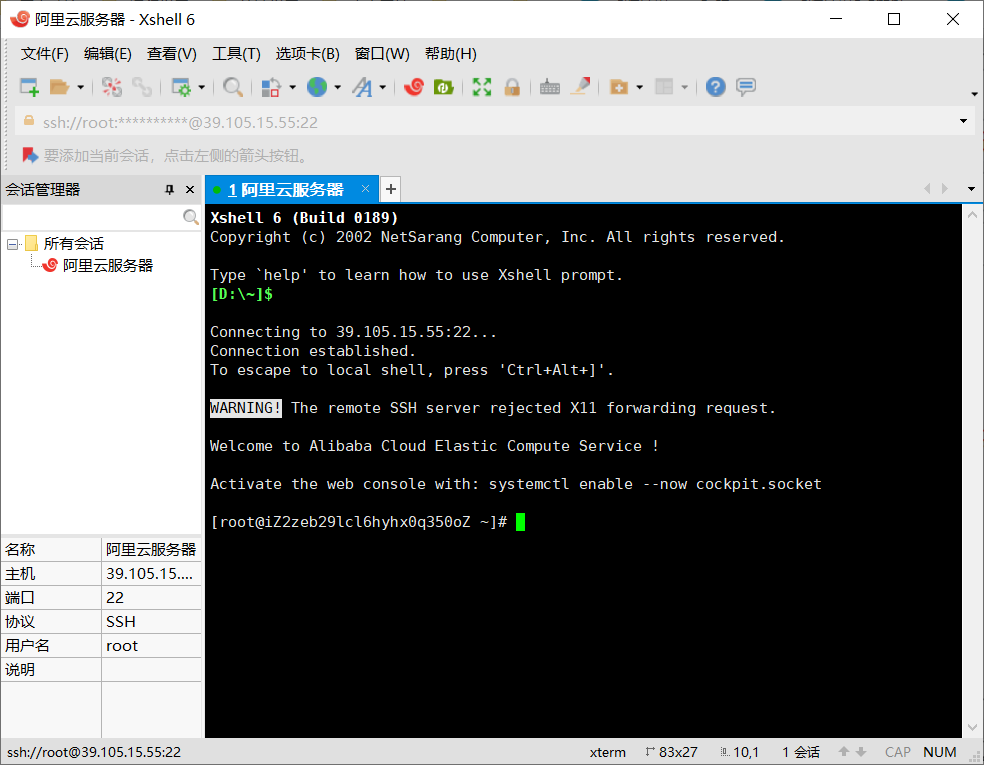The image size is (984, 765).
Task: Click the keyboard key-mapping icon
Action: (550, 87)
